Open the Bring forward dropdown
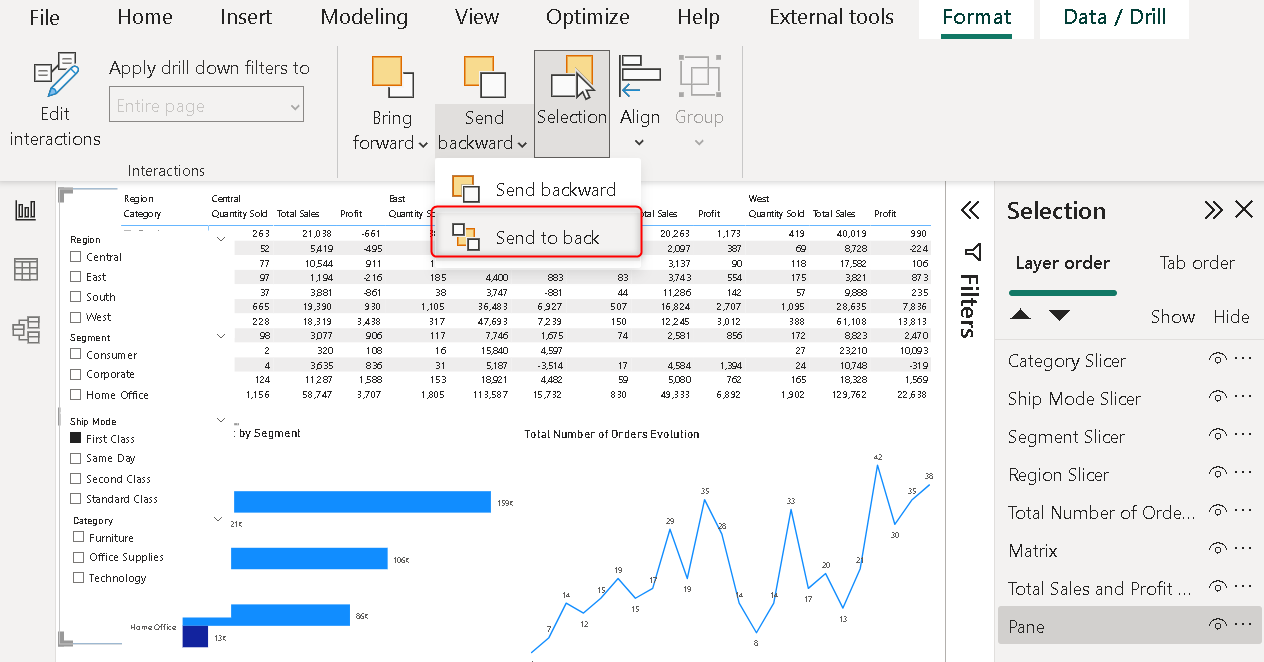Screen dimensions: 1264x662 (391, 131)
